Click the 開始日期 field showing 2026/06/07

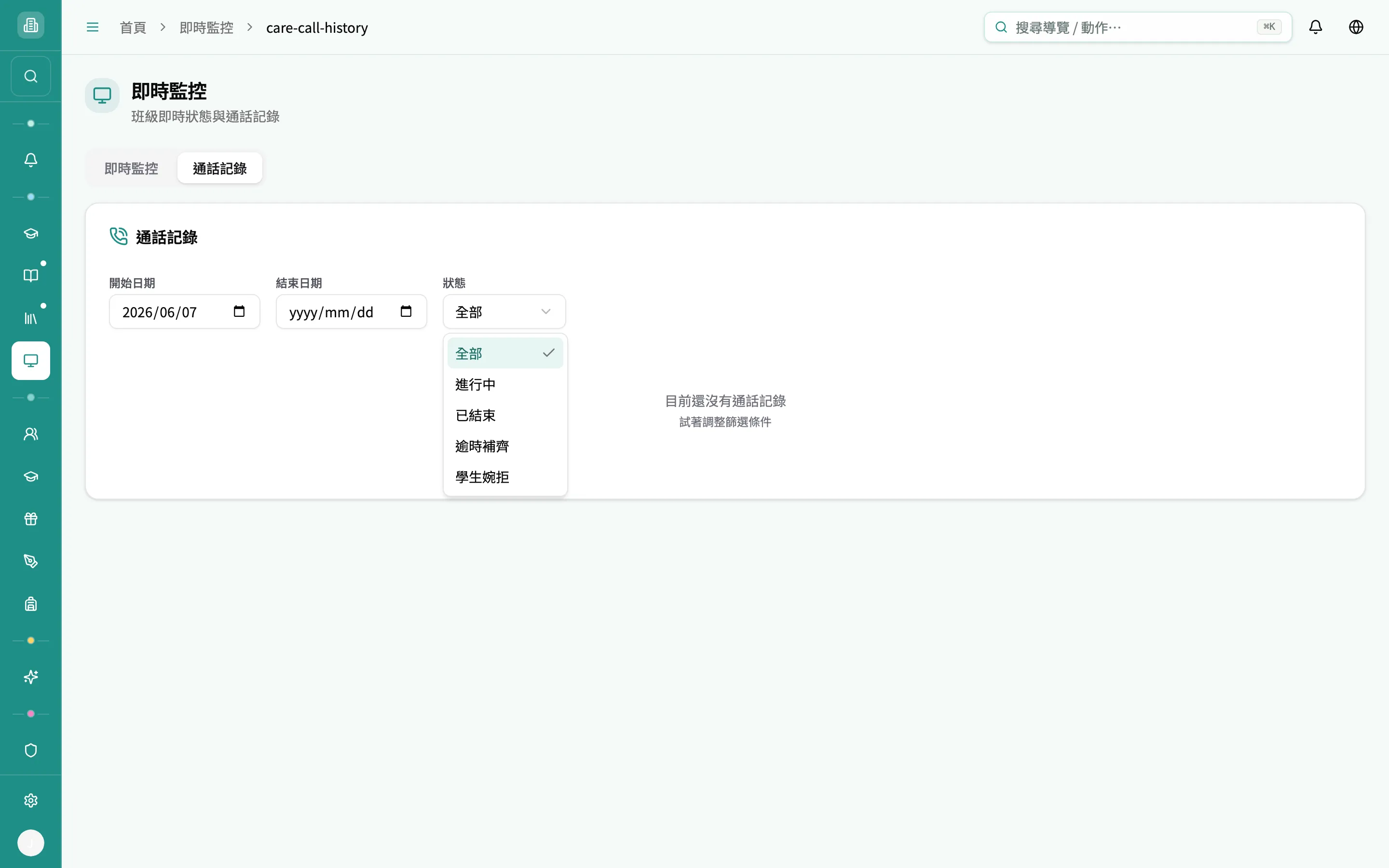click(x=184, y=312)
